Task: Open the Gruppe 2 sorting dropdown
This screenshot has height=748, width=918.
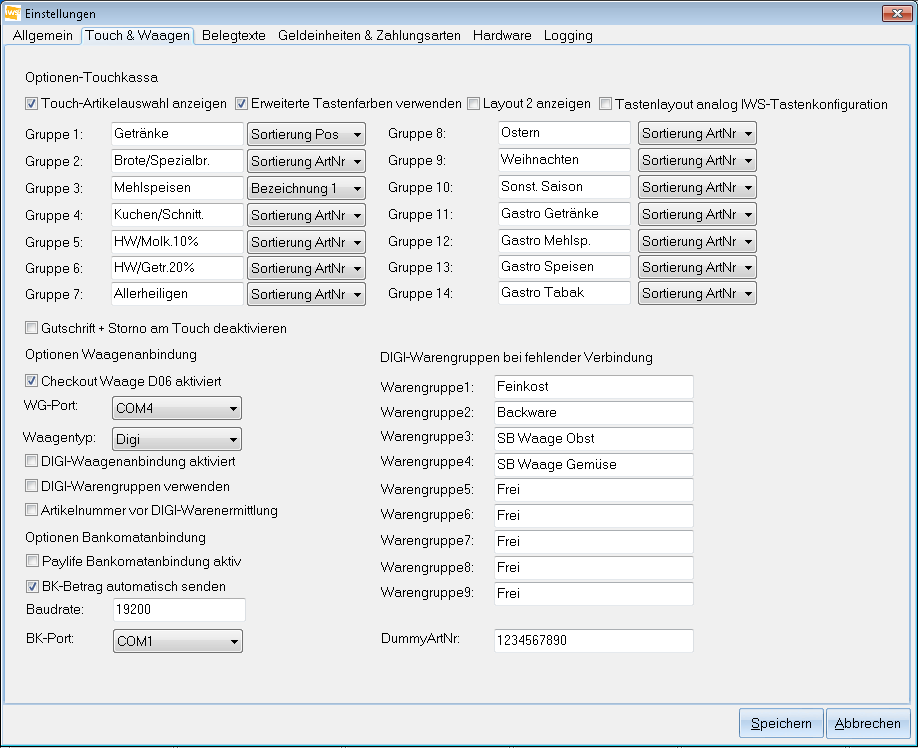Action: [306, 161]
